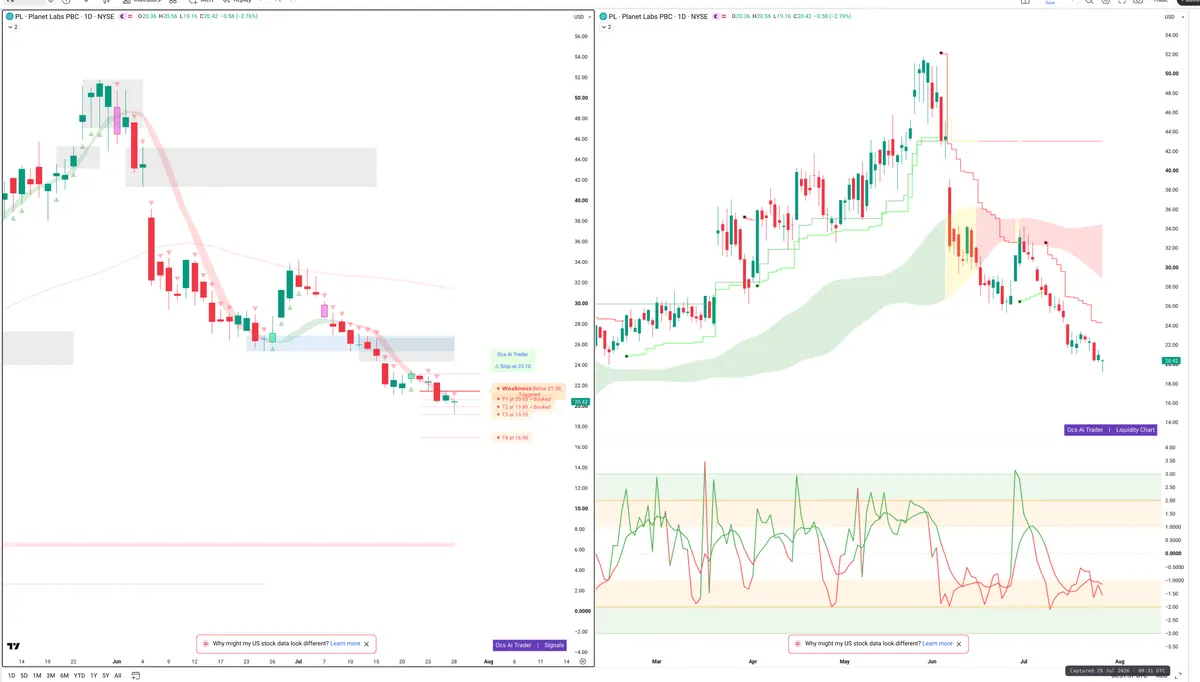This screenshot has width=1200, height=682.
Task: Select the 6M time range
Action: pos(64,676)
